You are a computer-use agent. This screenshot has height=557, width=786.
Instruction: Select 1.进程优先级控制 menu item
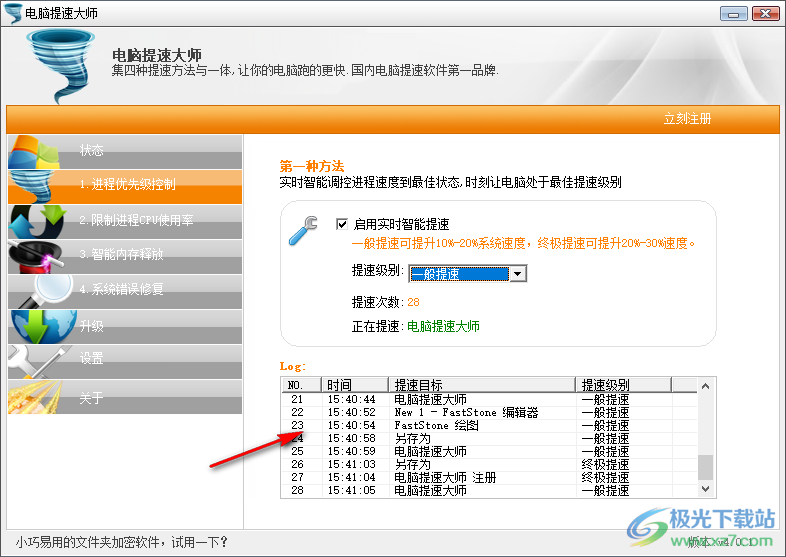(x=125, y=187)
